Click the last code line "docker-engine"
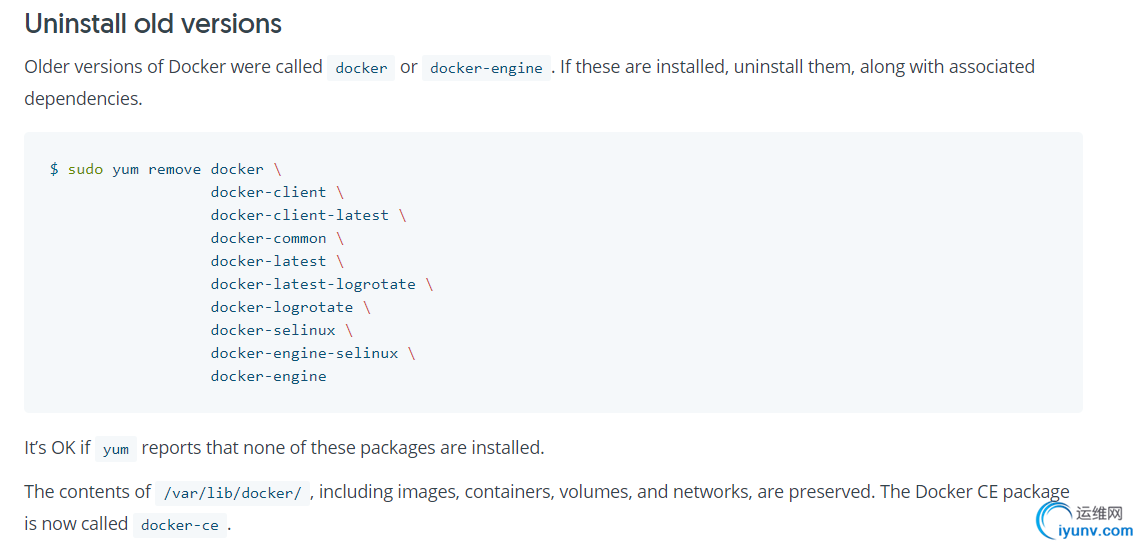 [268, 376]
